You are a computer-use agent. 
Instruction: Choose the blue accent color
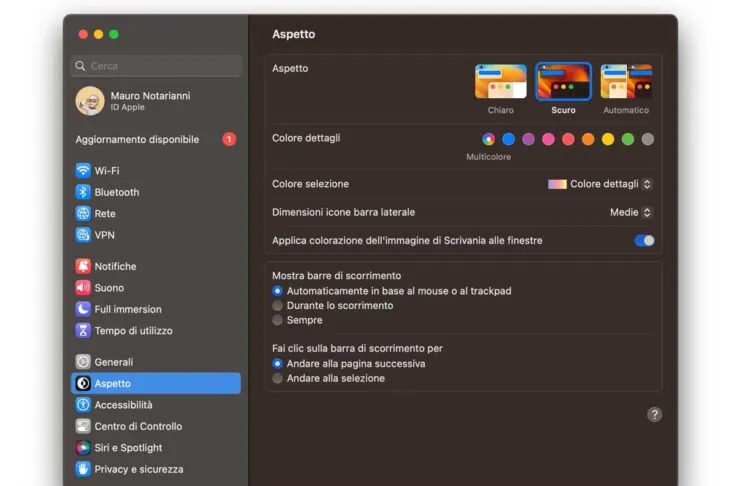(x=508, y=139)
